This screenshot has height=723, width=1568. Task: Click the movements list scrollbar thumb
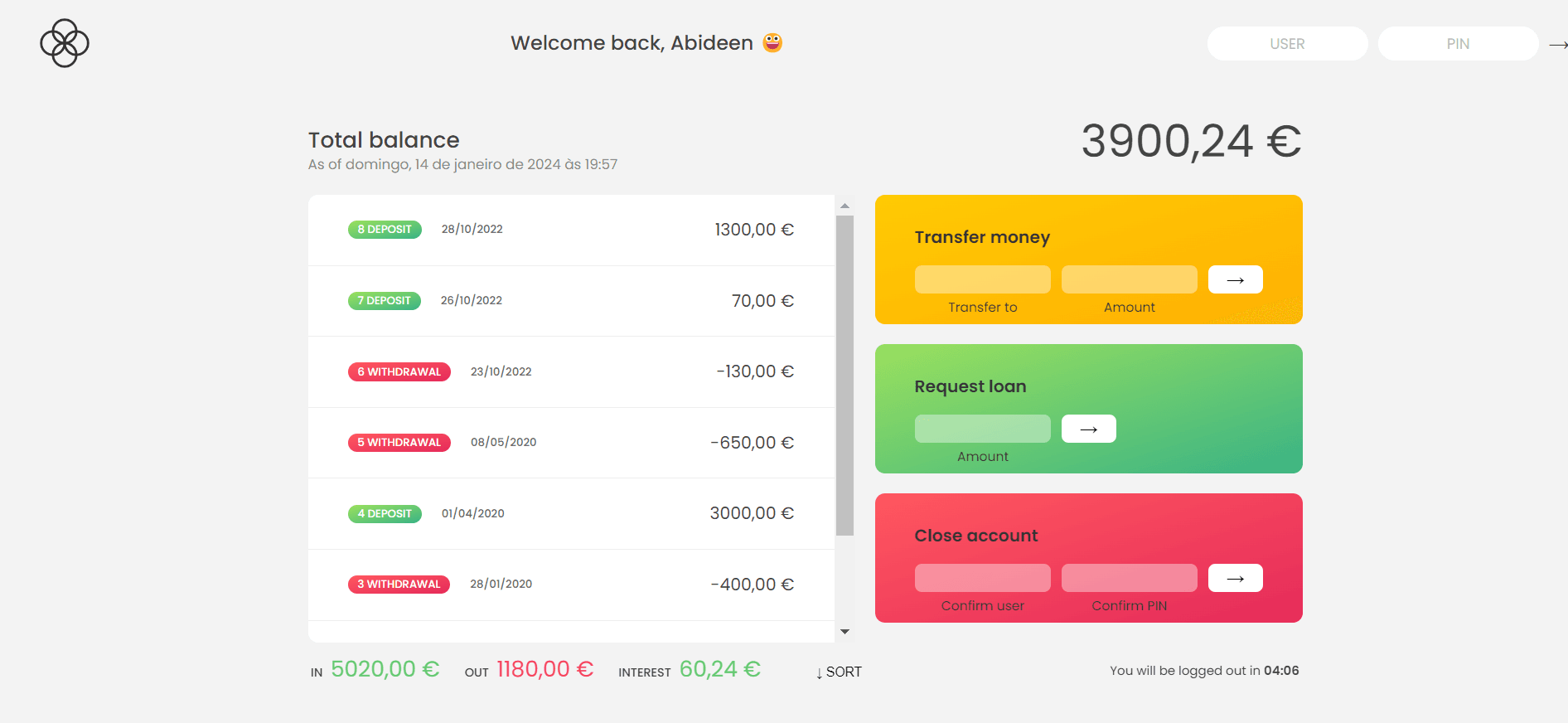coord(844,376)
